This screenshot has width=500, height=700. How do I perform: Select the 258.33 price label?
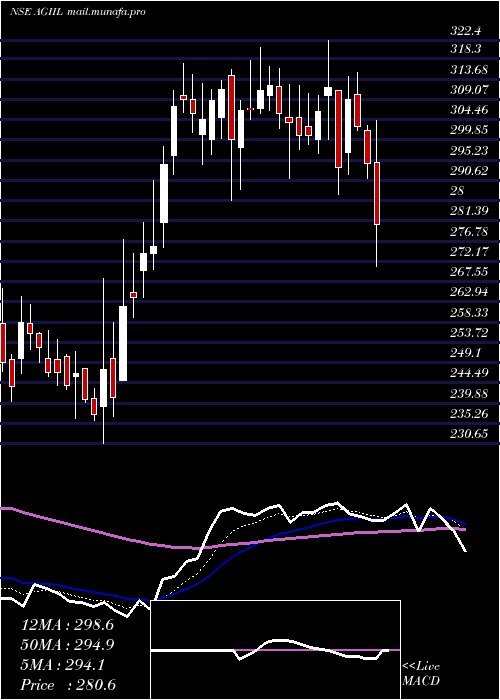click(x=469, y=312)
